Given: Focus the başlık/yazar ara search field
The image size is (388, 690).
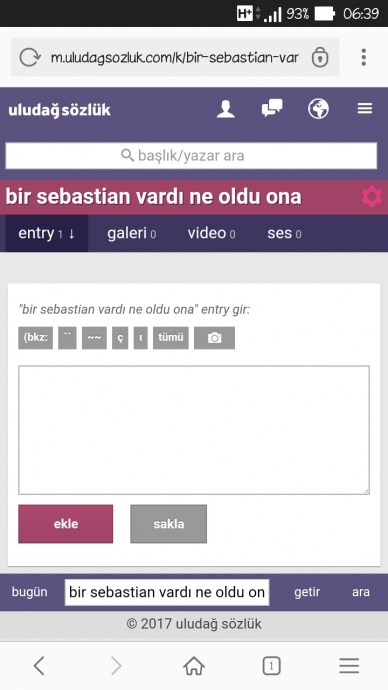Looking at the screenshot, I should [x=191, y=155].
